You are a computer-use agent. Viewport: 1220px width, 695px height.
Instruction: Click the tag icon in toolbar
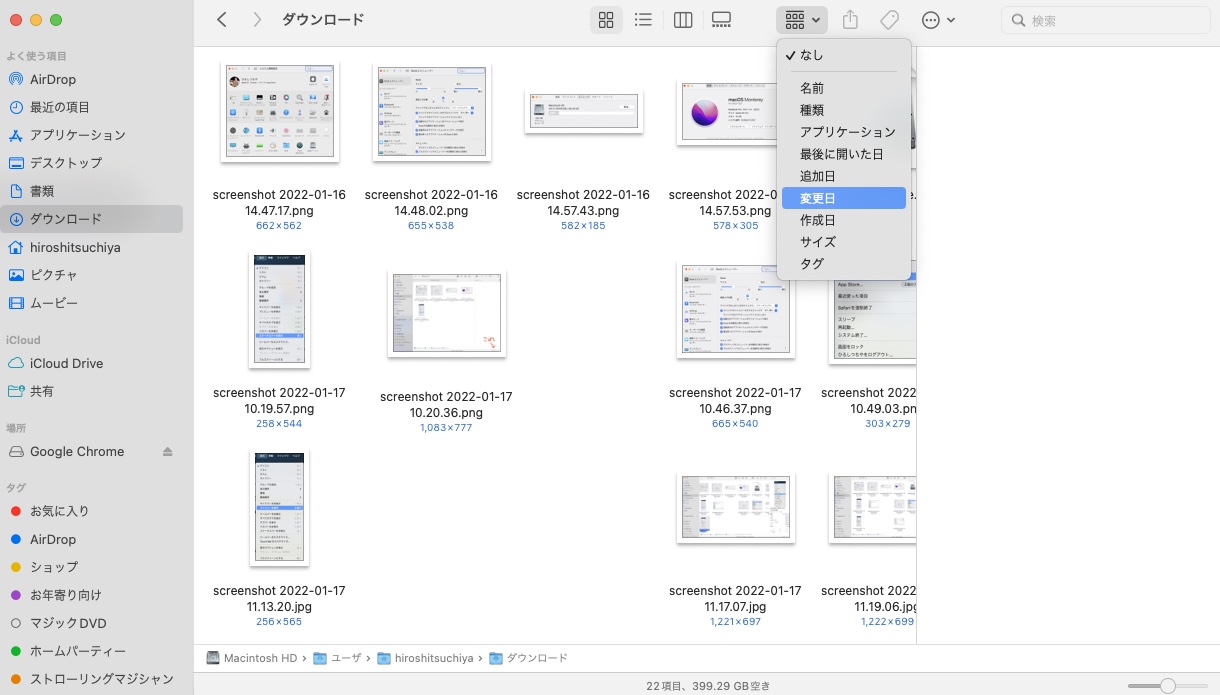click(888, 20)
